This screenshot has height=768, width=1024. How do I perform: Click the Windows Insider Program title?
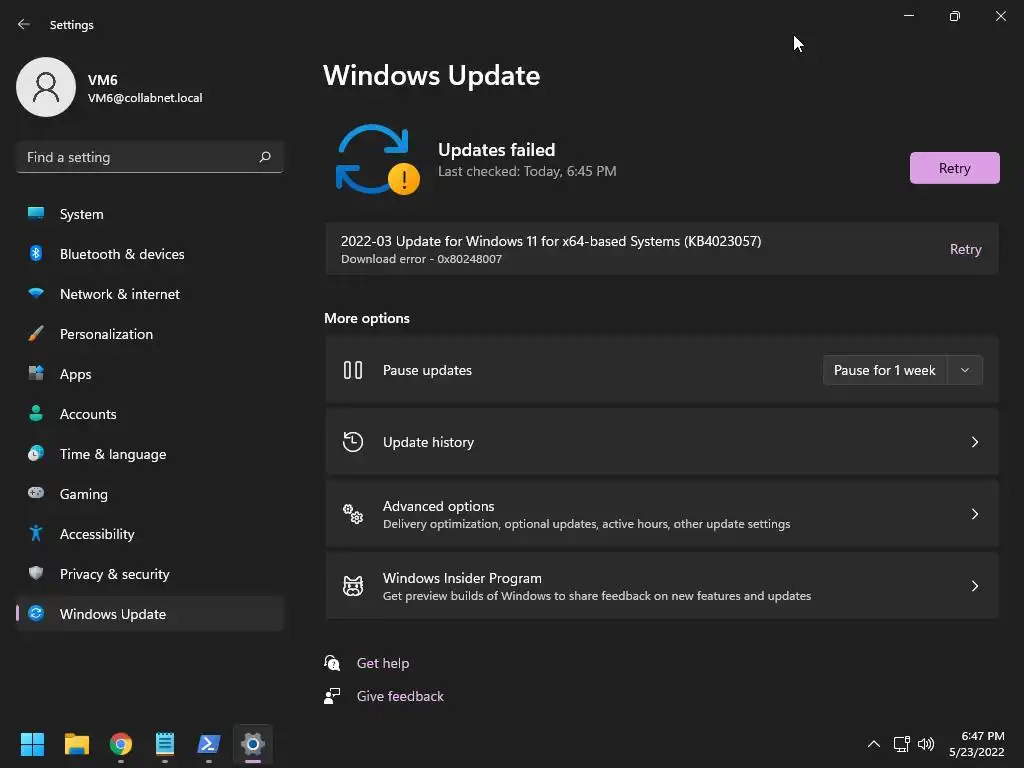pos(462,578)
